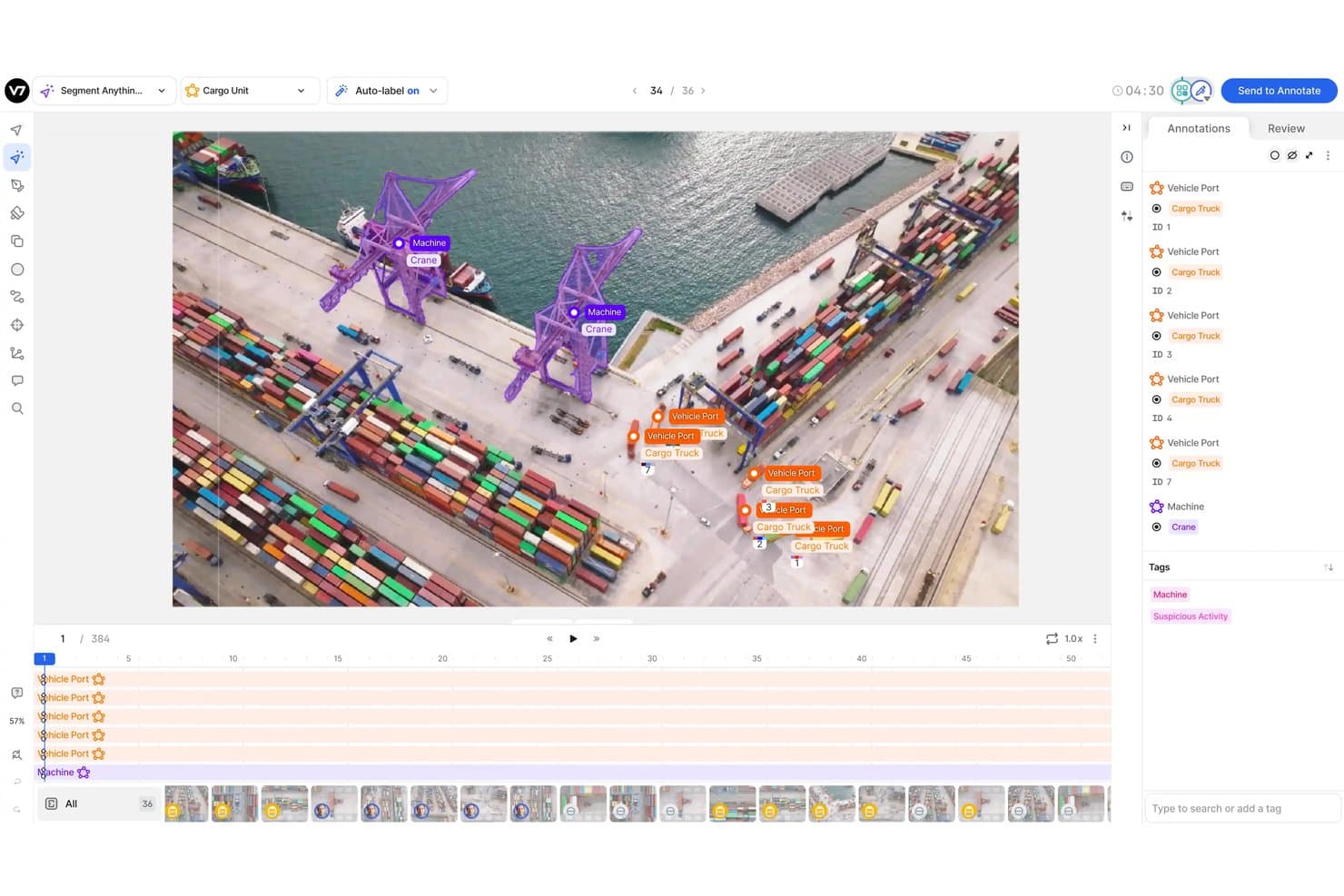Image resolution: width=1344 pixels, height=896 pixels.
Task: Open keyboard shortcuts icon
Action: click(x=1127, y=186)
